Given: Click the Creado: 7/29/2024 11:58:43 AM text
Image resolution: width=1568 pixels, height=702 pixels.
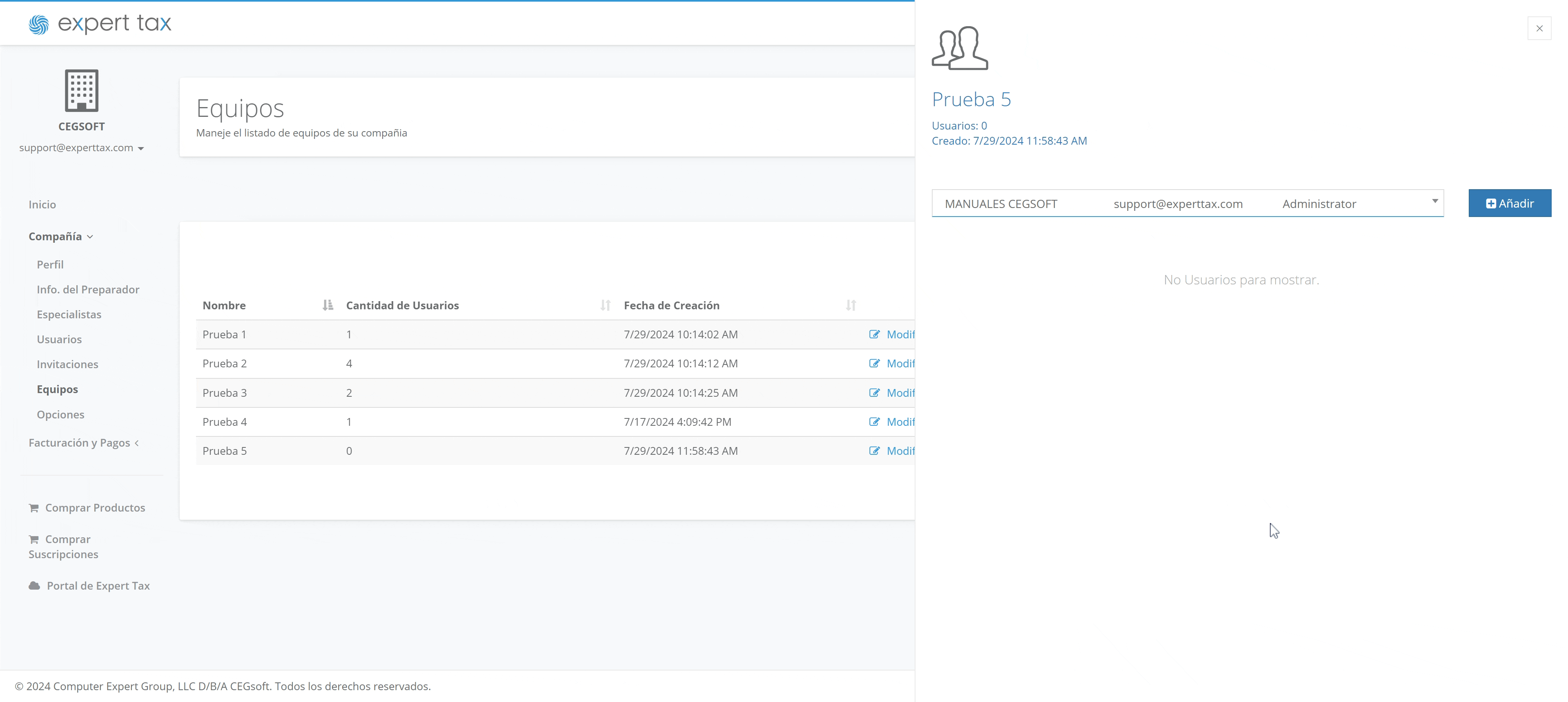Looking at the screenshot, I should (1009, 141).
